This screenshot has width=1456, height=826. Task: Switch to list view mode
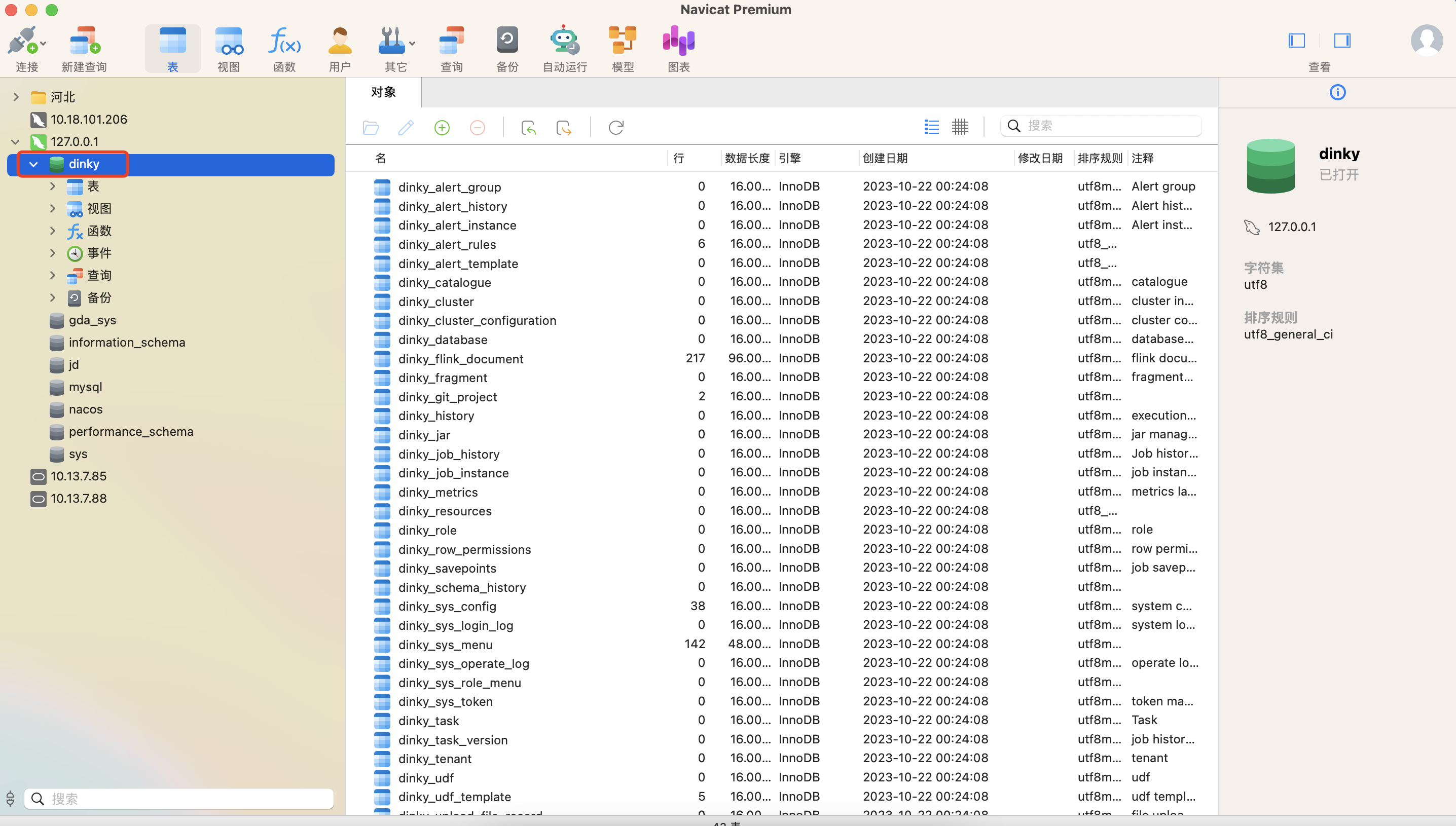(x=931, y=127)
